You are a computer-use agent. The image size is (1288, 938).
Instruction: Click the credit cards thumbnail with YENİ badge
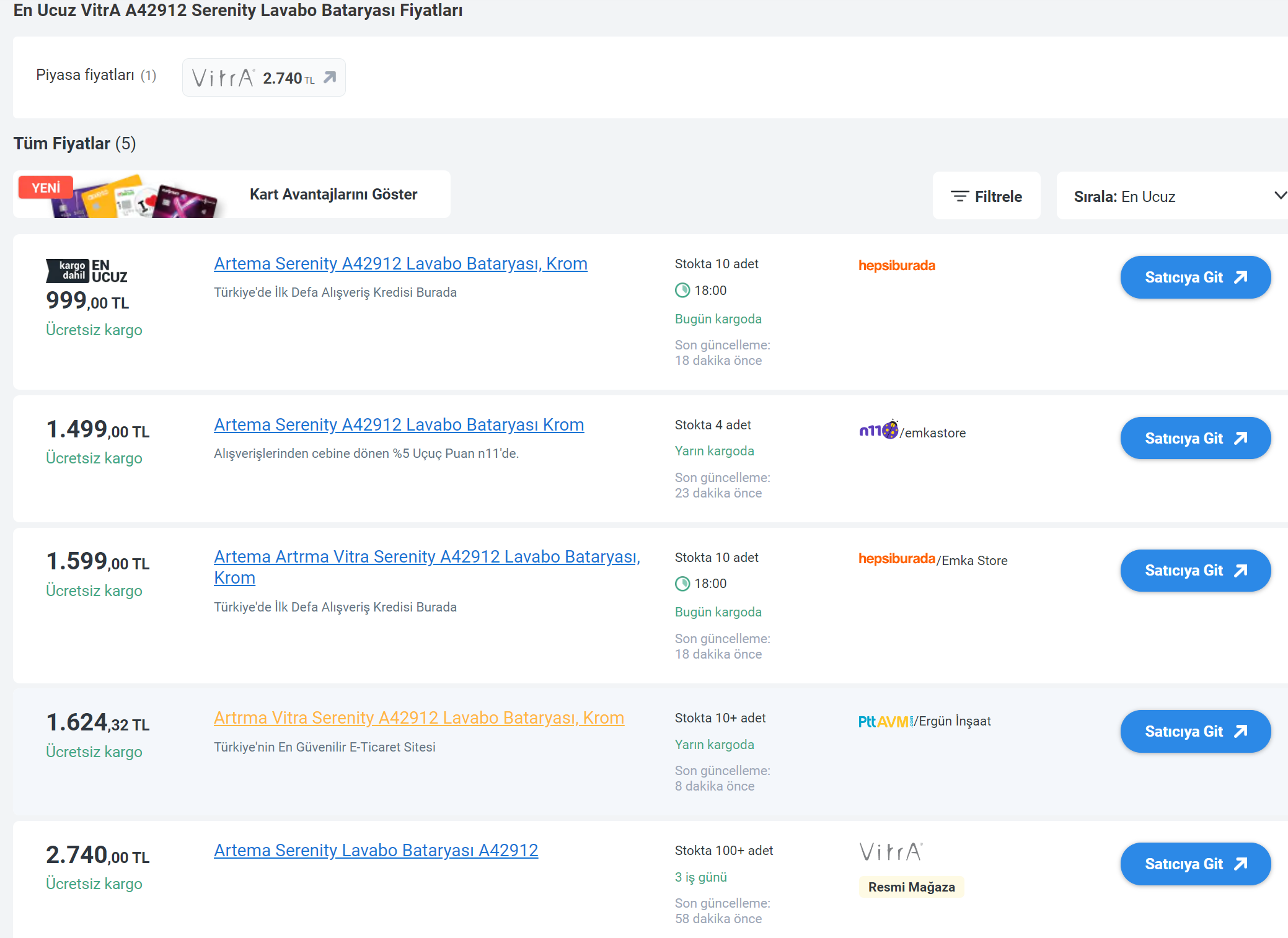[118, 195]
